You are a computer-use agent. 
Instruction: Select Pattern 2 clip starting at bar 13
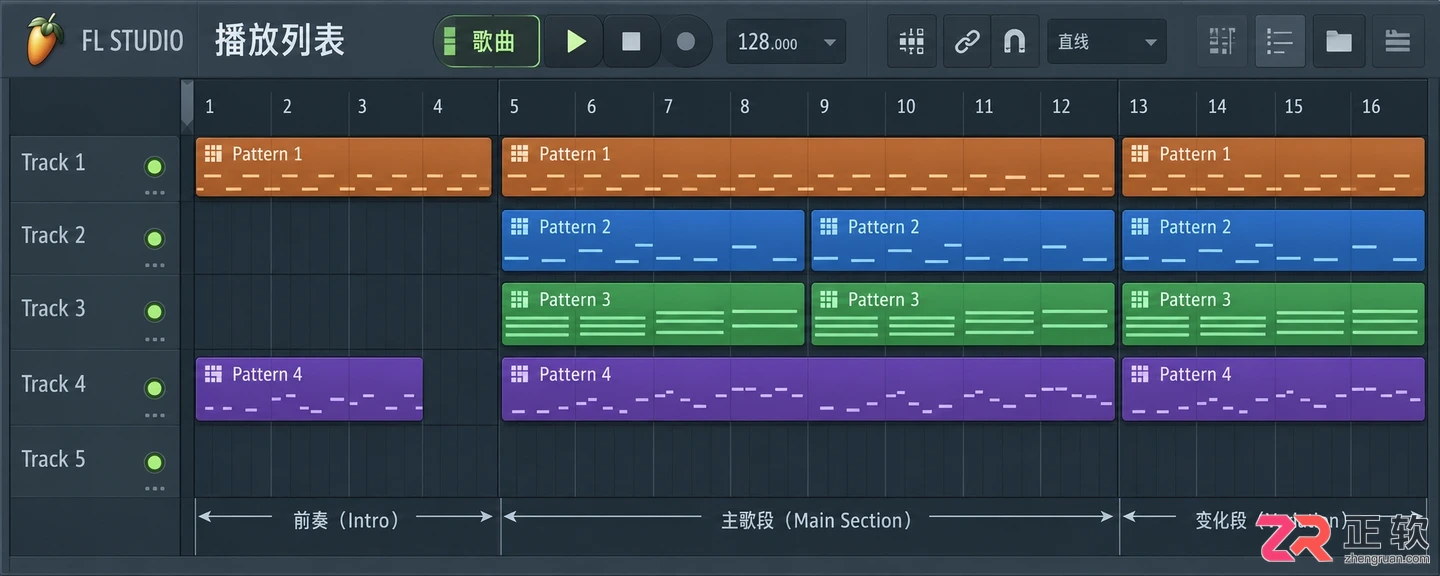[1273, 240]
